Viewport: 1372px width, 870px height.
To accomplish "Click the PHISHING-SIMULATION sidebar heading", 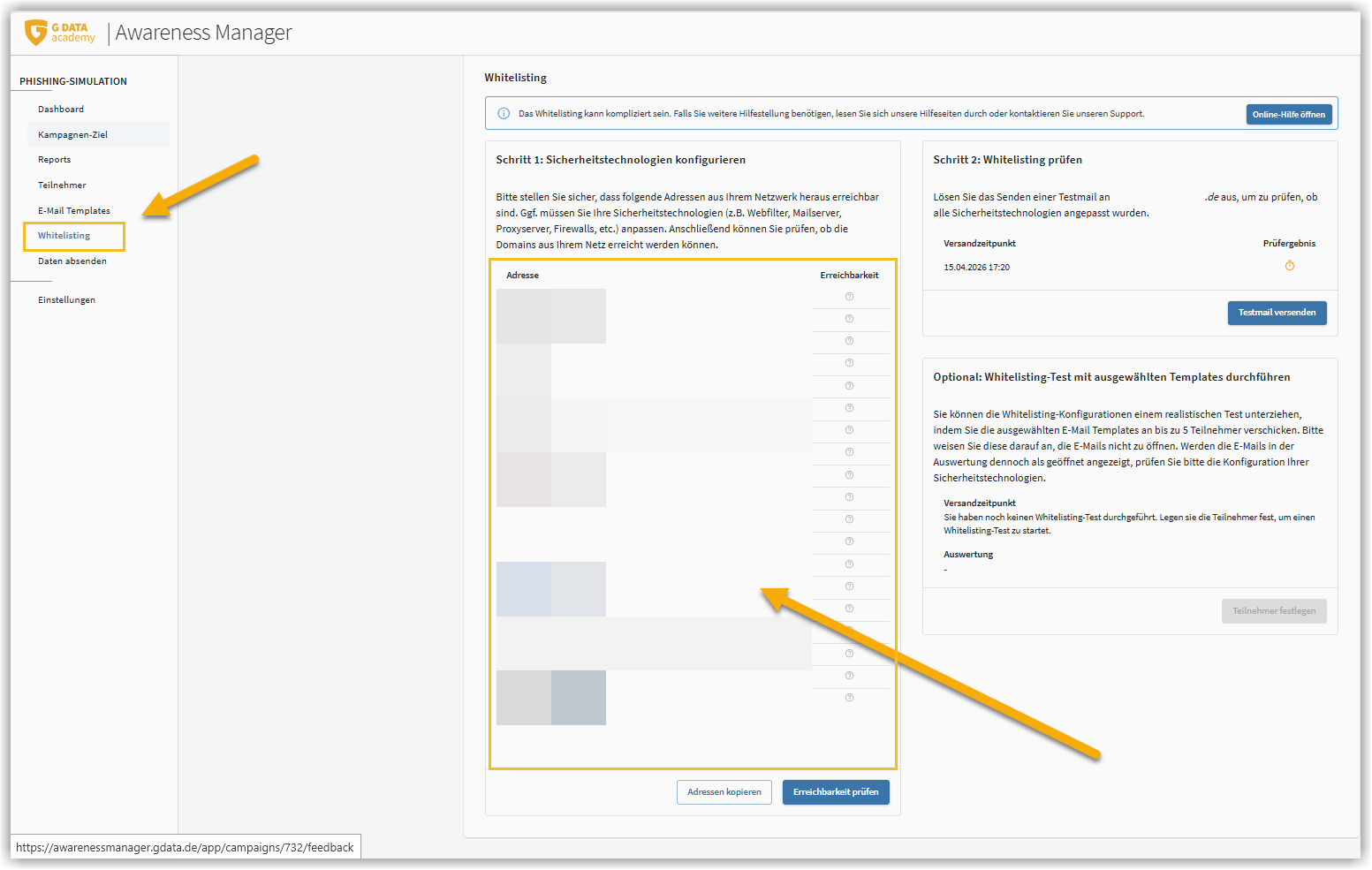I will (73, 81).
